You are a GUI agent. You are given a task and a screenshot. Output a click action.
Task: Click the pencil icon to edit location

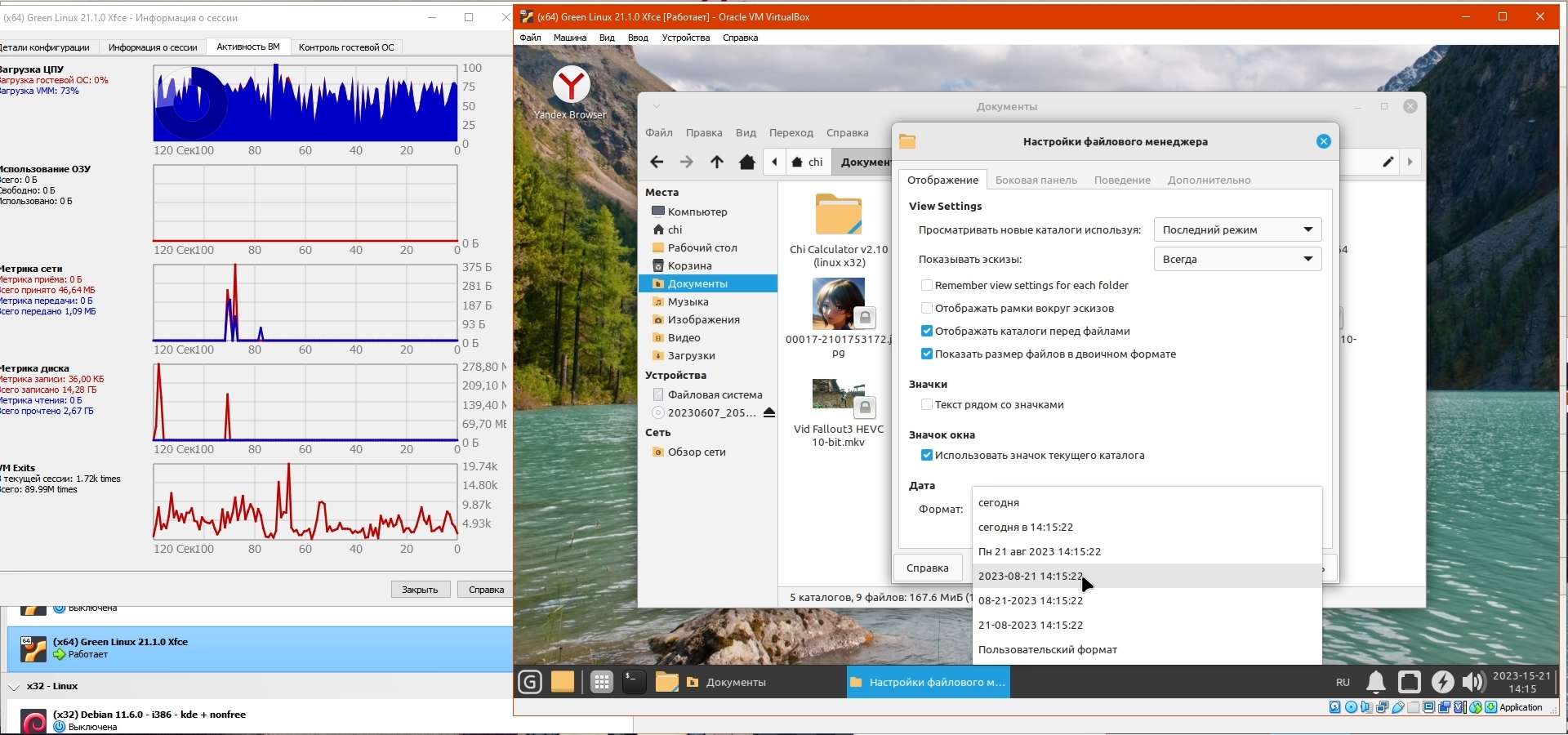coord(1388,162)
